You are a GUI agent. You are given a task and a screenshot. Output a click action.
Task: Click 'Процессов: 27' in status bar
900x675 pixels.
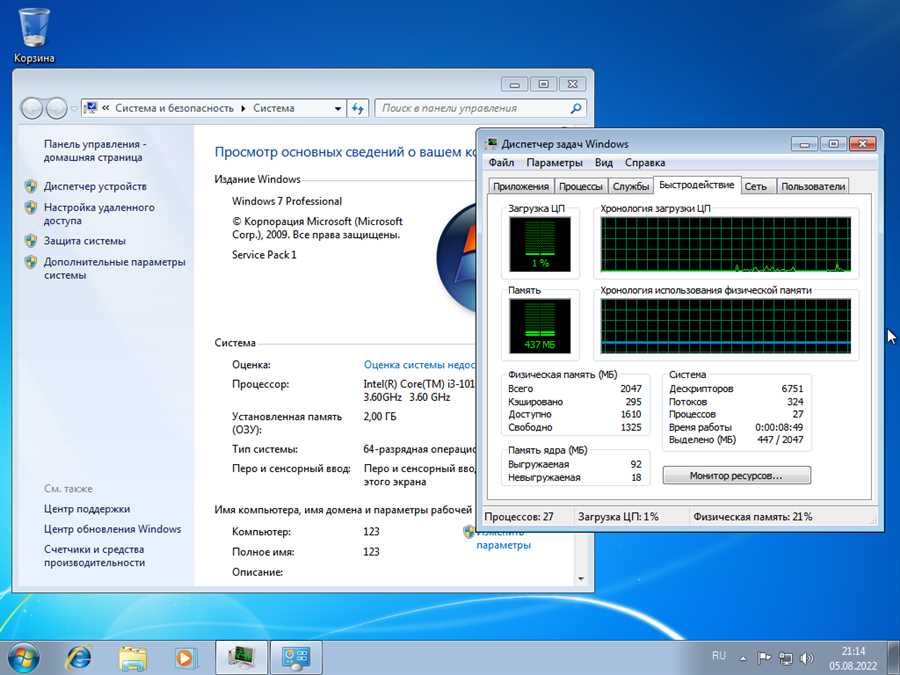(x=519, y=517)
